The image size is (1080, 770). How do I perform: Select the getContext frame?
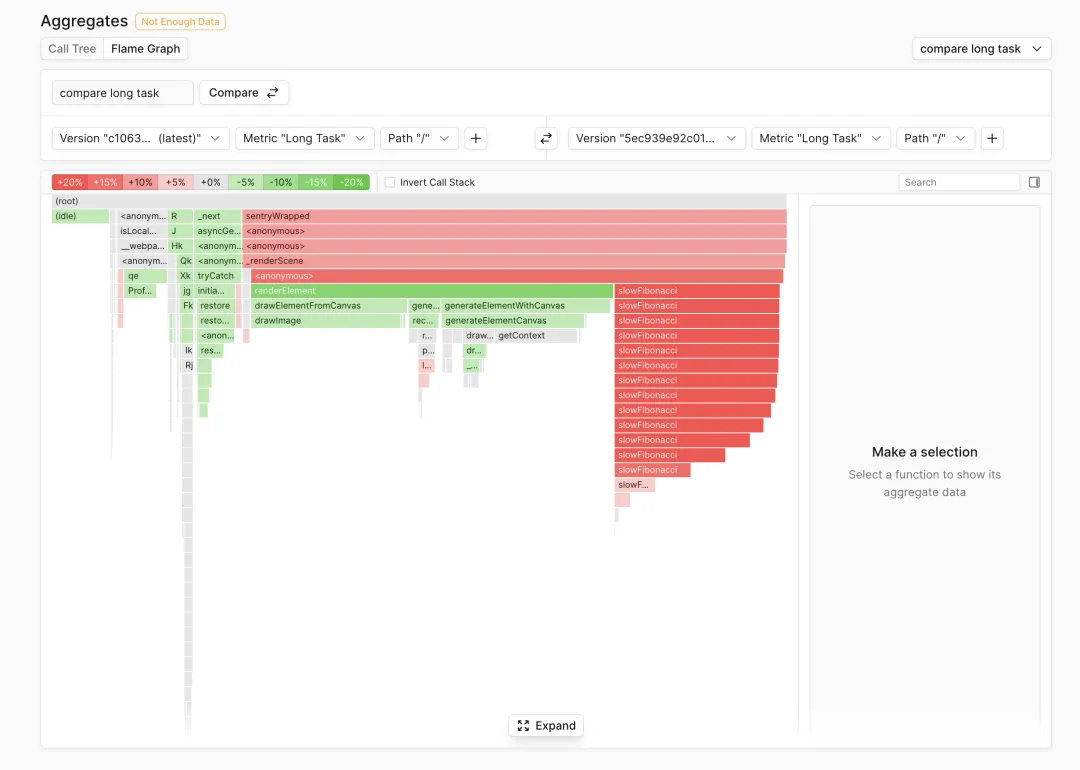point(537,336)
